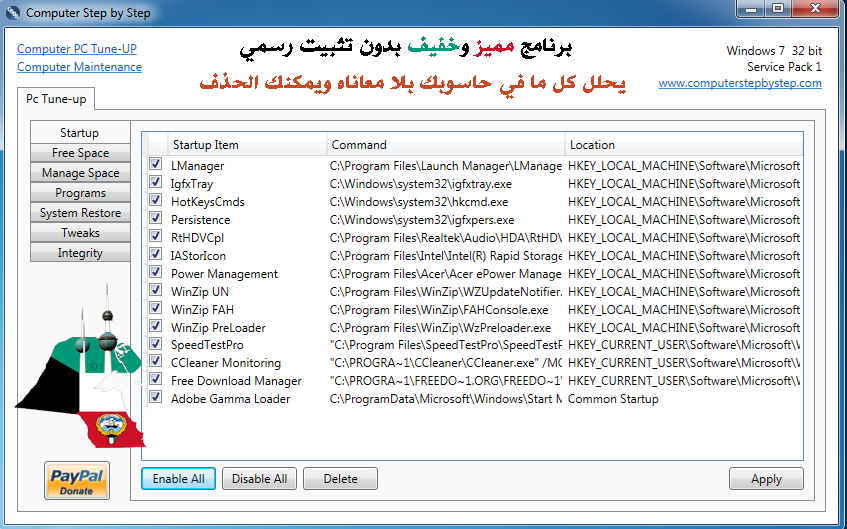The width and height of the screenshot is (847, 529).
Task: Uncheck the LManager startup item
Action: pos(156,164)
